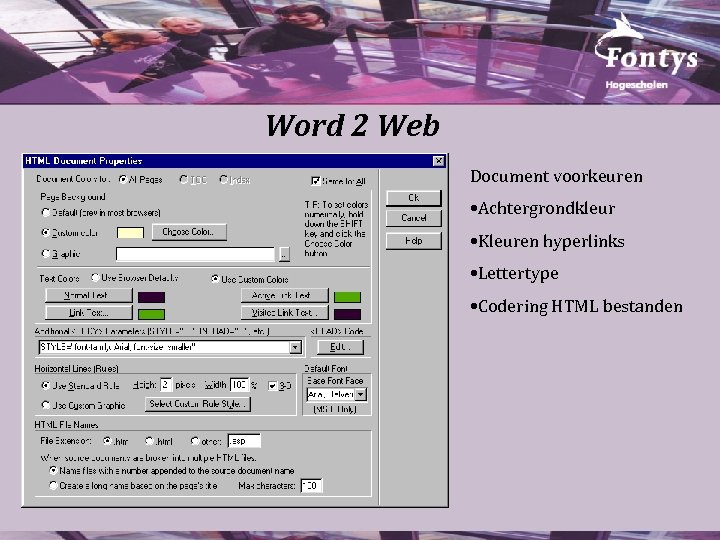Screen dimensions: 720x540
Task: Click the rule Height input field
Action: pos(166,385)
